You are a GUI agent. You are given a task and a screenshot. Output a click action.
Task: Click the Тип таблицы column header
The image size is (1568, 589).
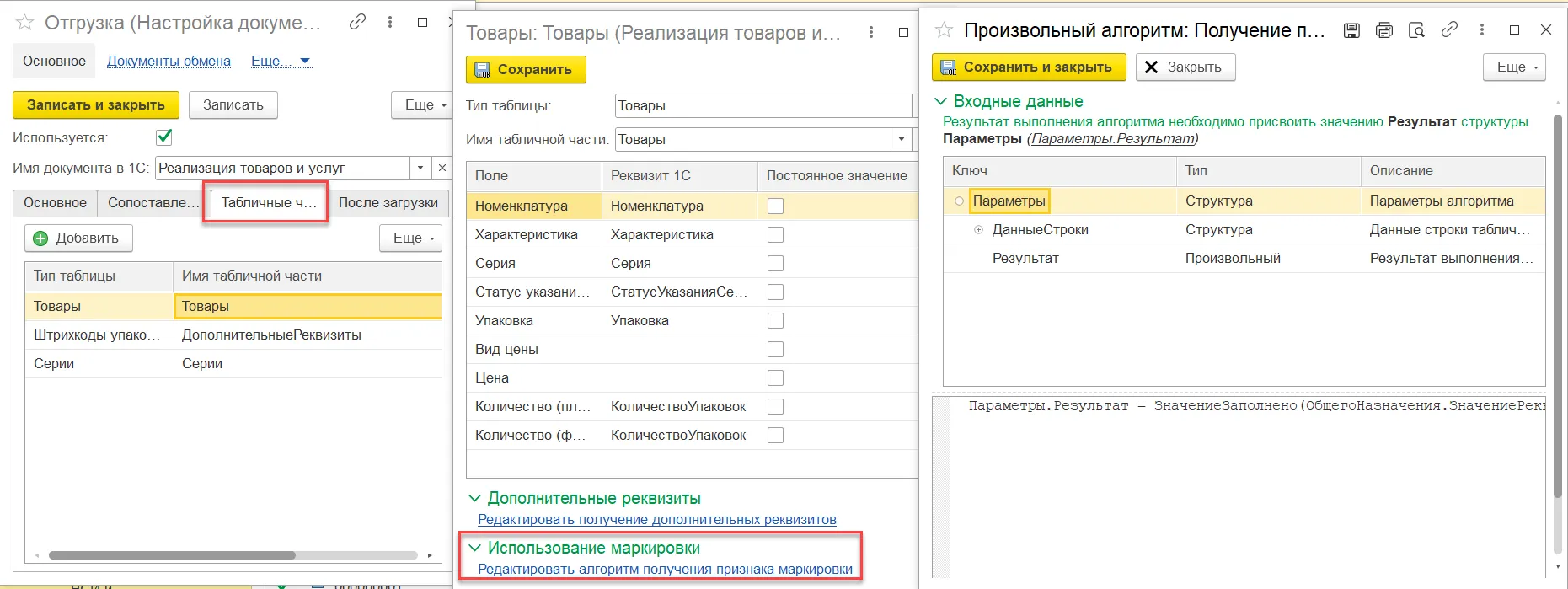(x=99, y=276)
